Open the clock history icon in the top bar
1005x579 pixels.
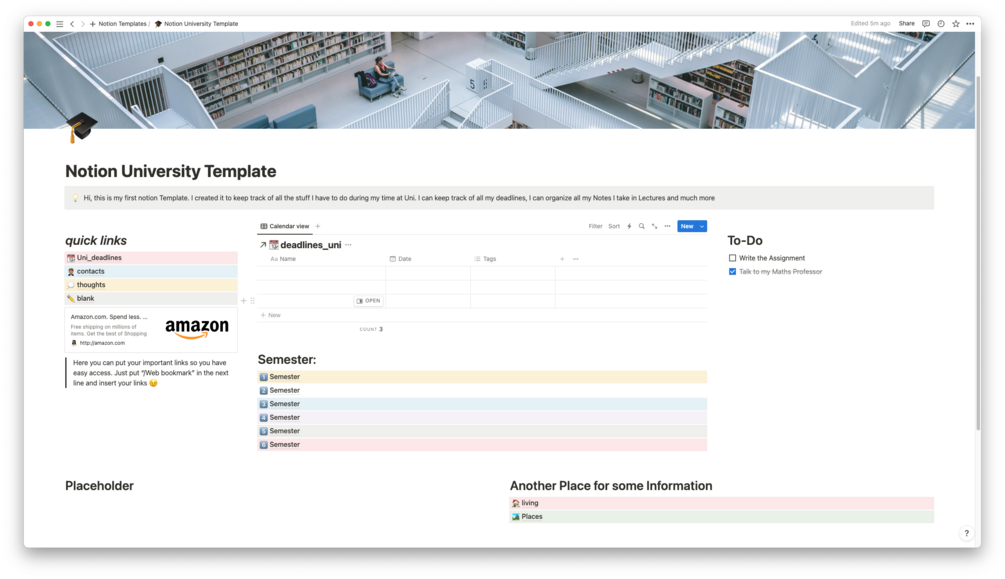pos(941,23)
